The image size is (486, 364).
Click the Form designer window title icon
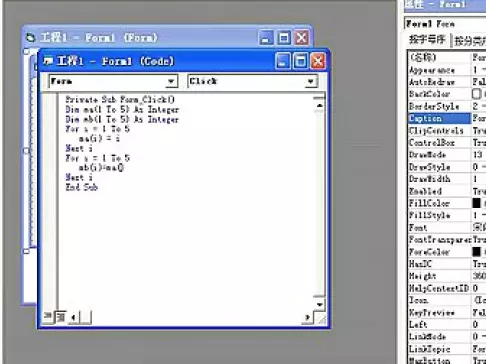point(31,37)
